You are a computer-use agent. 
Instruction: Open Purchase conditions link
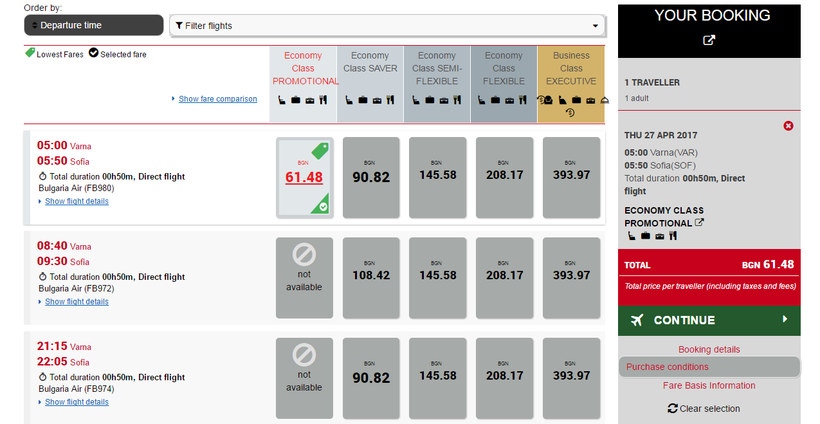pos(667,367)
